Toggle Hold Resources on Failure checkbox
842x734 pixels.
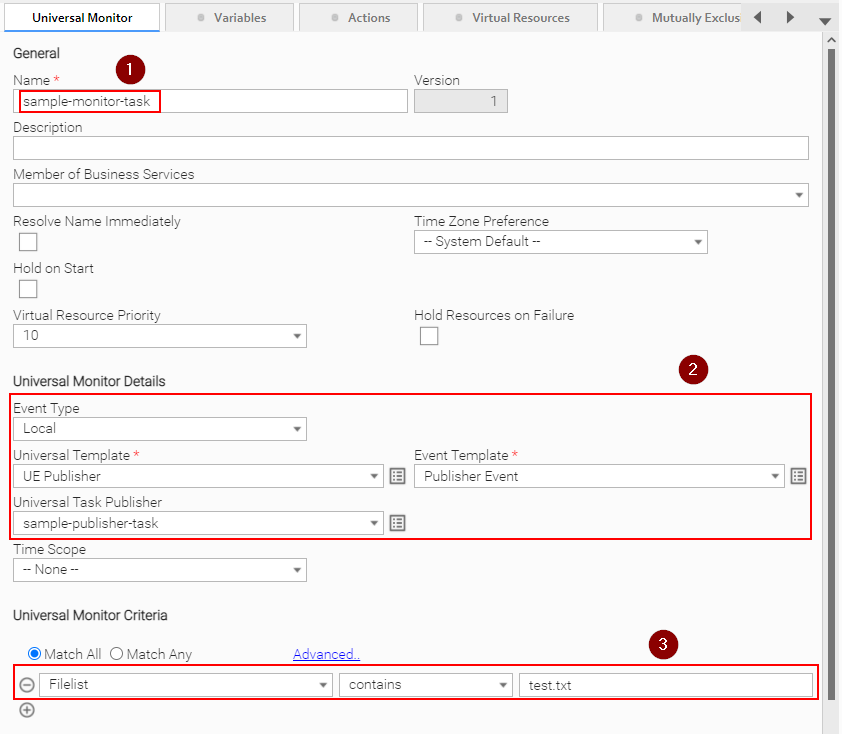(x=429, y=336)
